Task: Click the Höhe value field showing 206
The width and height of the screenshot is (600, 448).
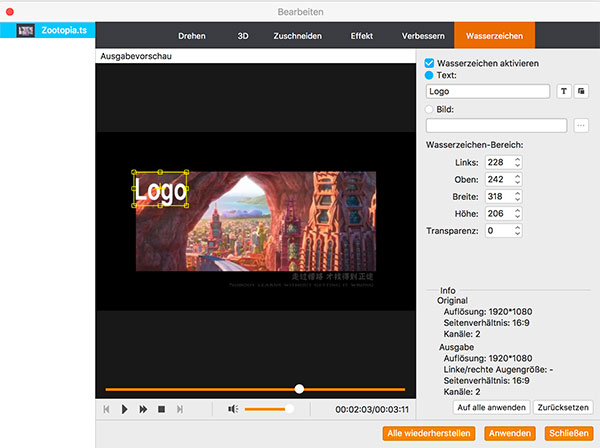Action: [x=499, y=213]
